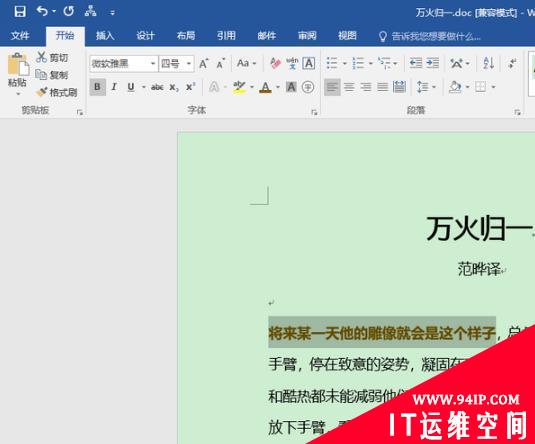Toggle strikethrough abc button
Viewport: 535px width, 444px height.
pos(157,87)
